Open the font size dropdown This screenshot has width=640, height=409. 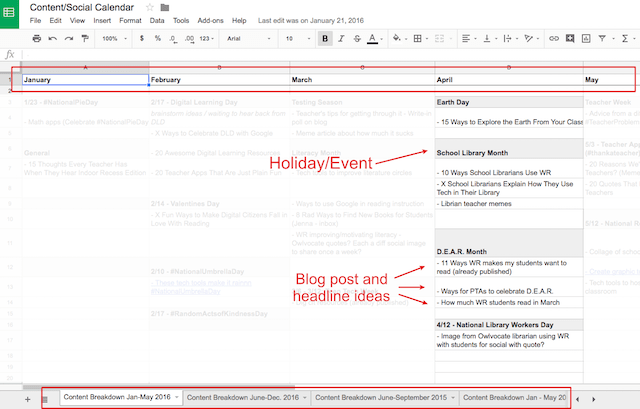point(295,39)
